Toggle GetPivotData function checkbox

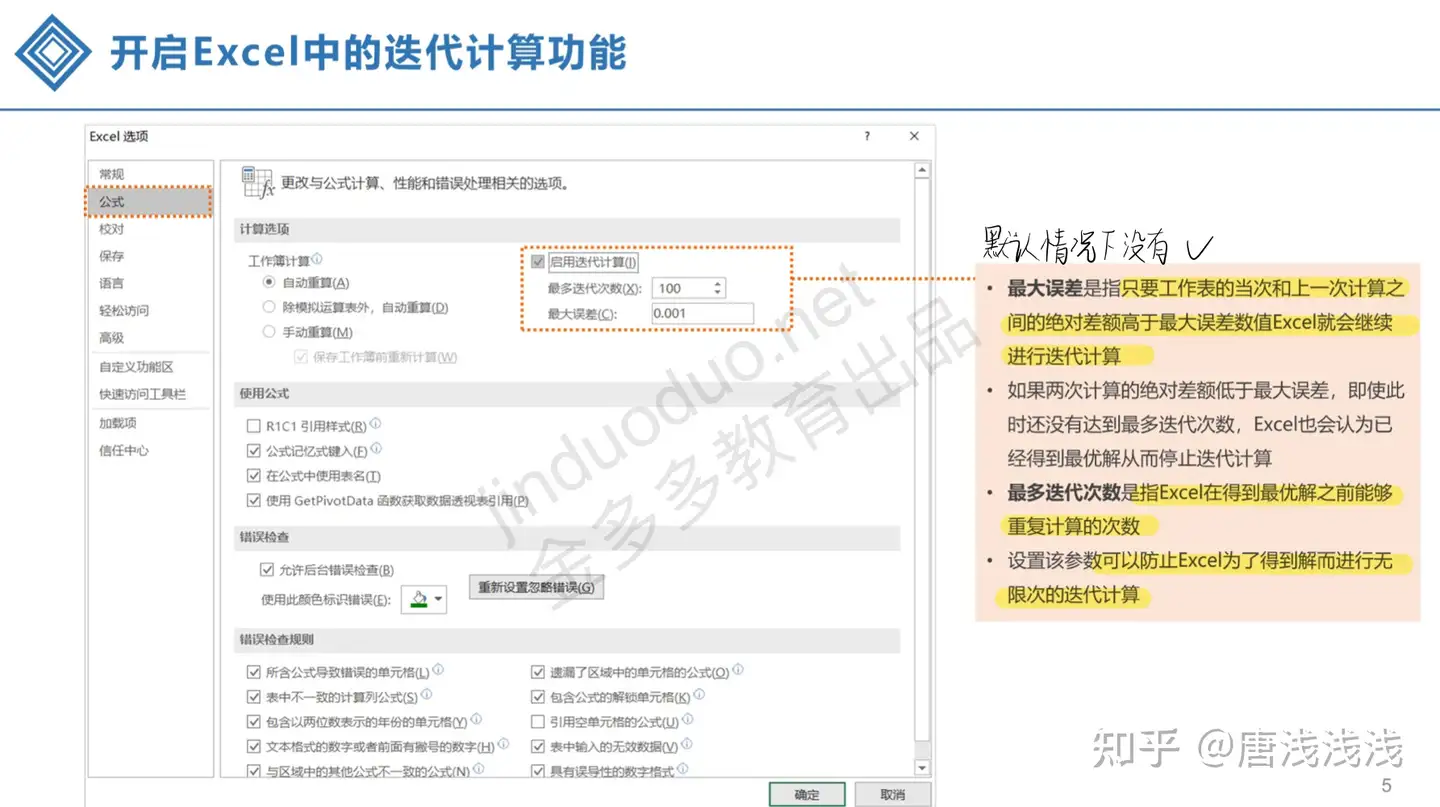tap(253, 500)
